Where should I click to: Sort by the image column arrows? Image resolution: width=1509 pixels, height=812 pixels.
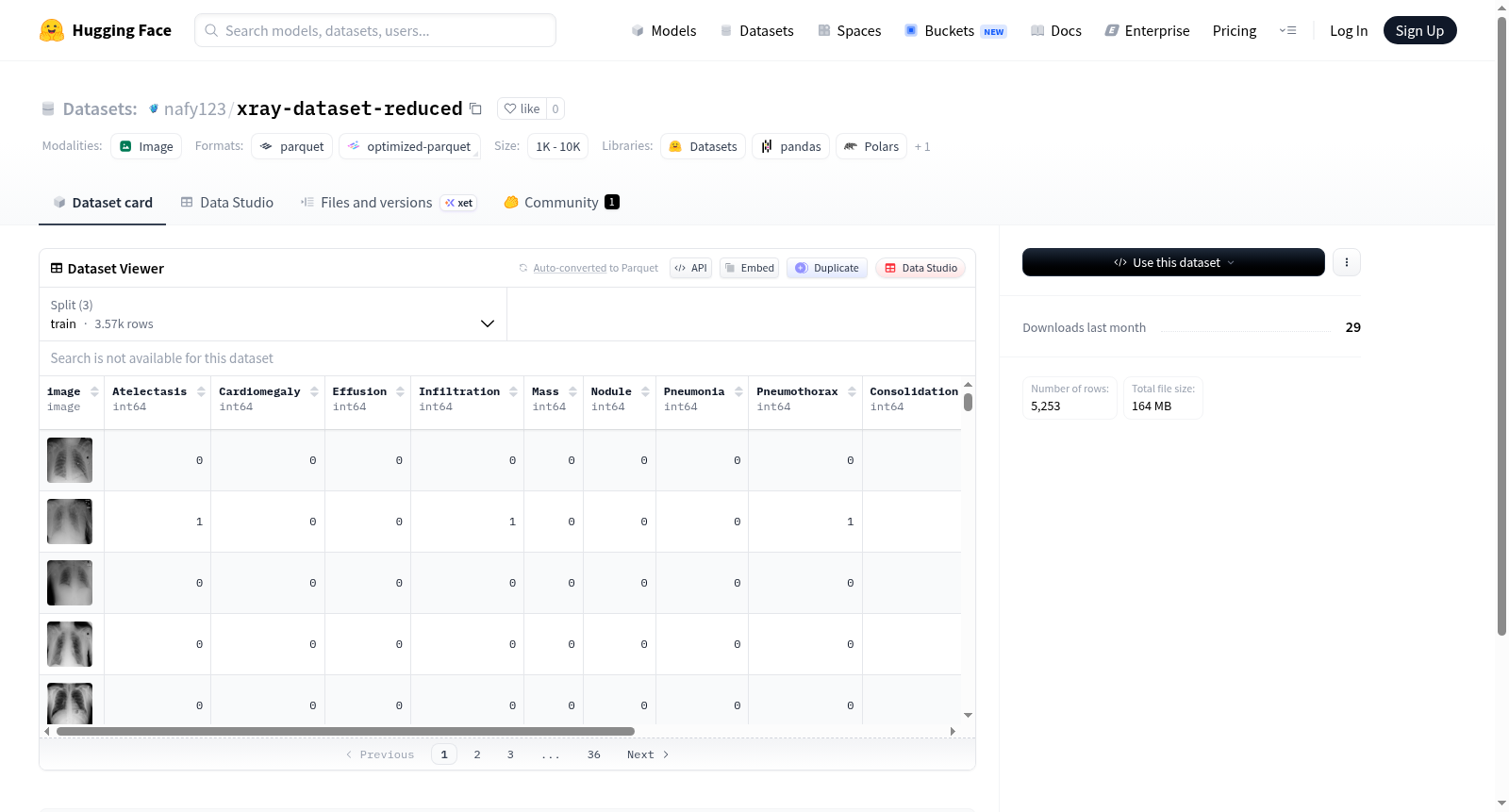(94, 391)
